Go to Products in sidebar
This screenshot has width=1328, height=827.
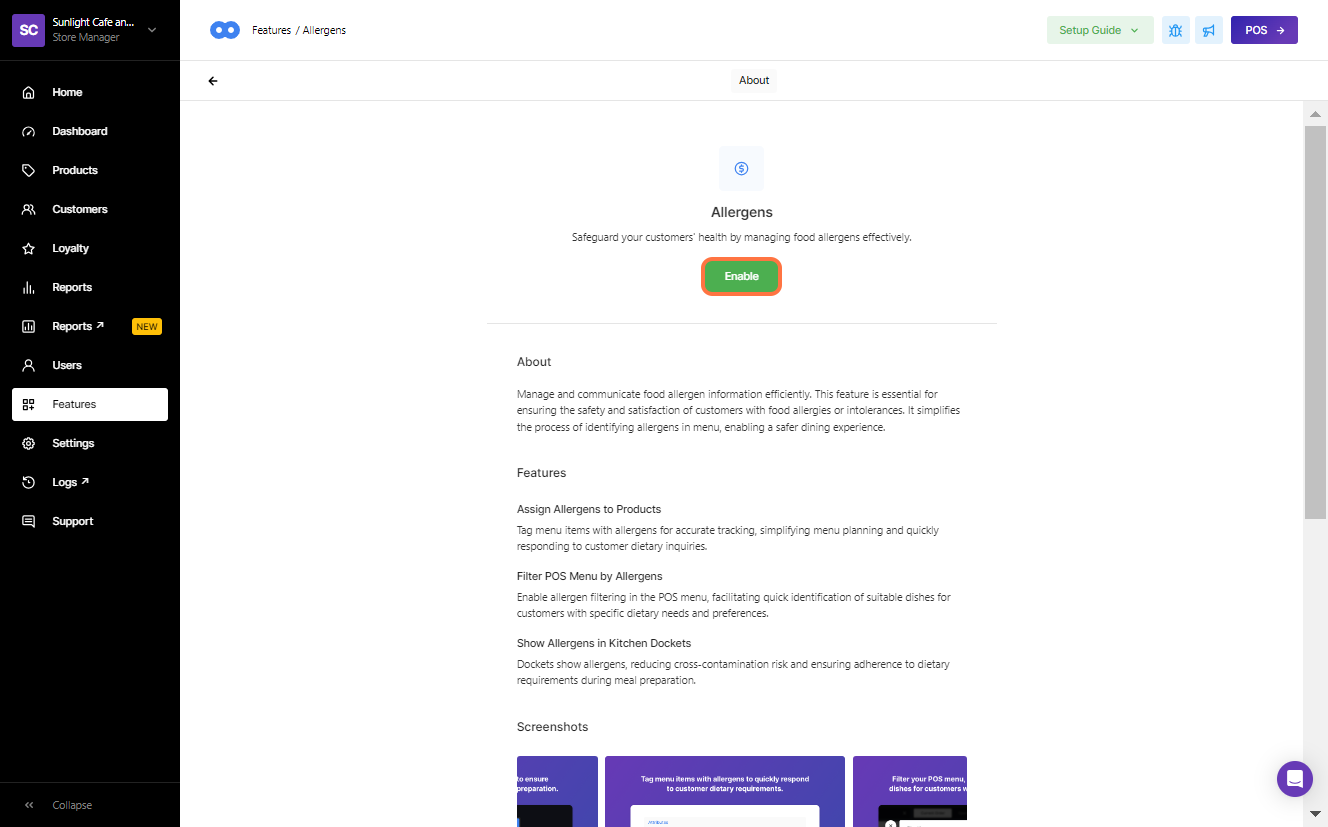(75, 170)
